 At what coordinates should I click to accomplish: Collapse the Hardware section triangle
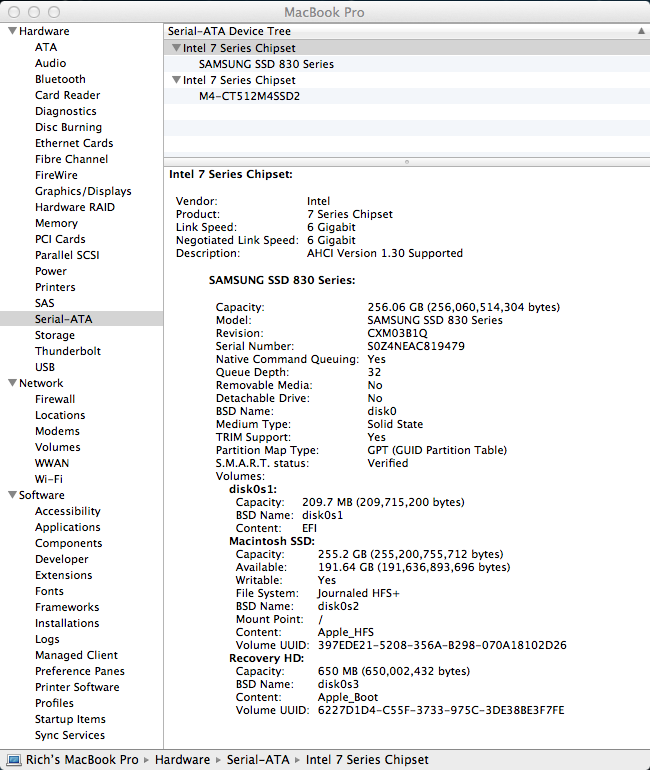13,31
